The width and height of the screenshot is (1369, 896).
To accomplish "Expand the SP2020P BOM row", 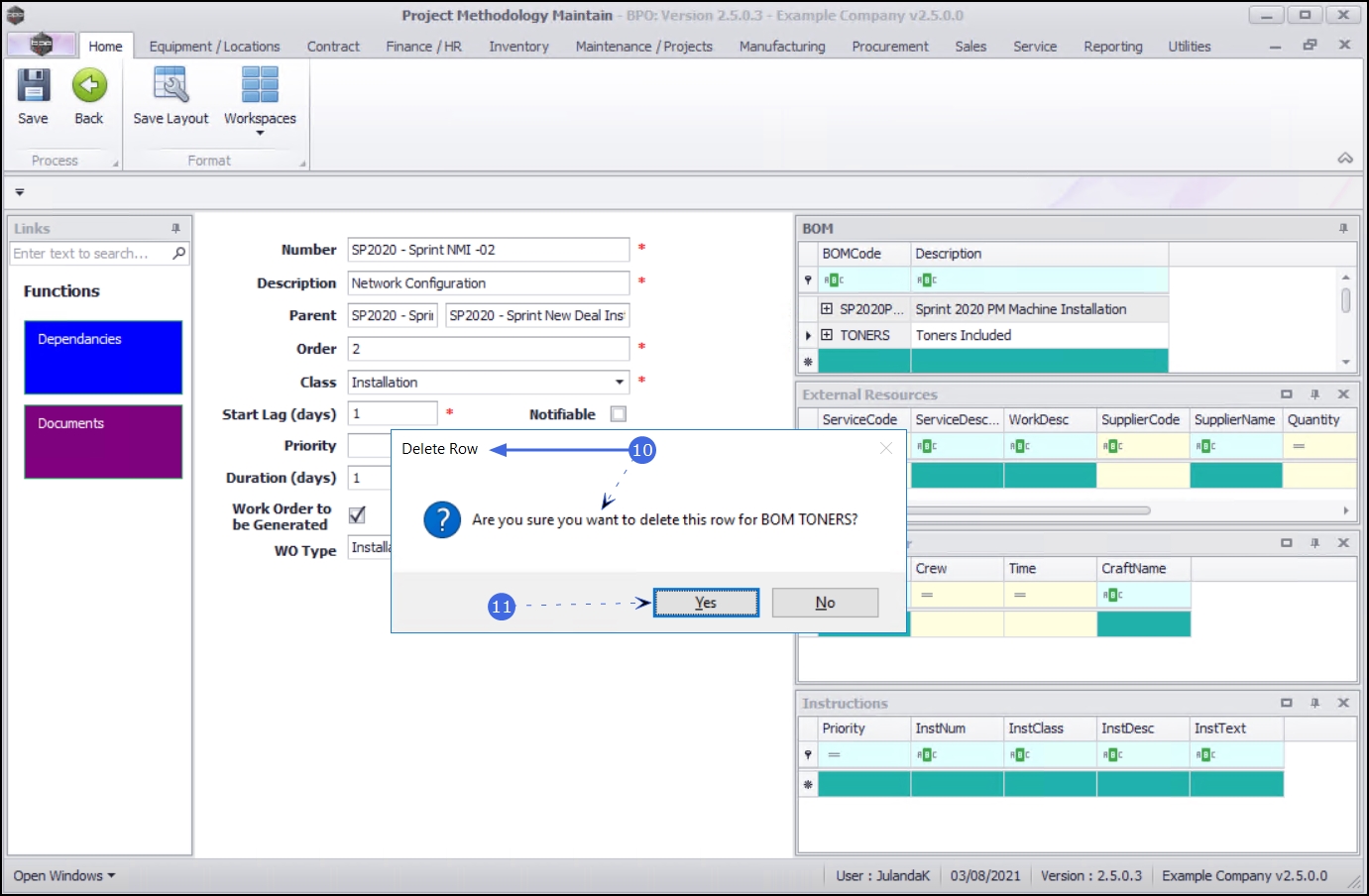I will point(827,309).
